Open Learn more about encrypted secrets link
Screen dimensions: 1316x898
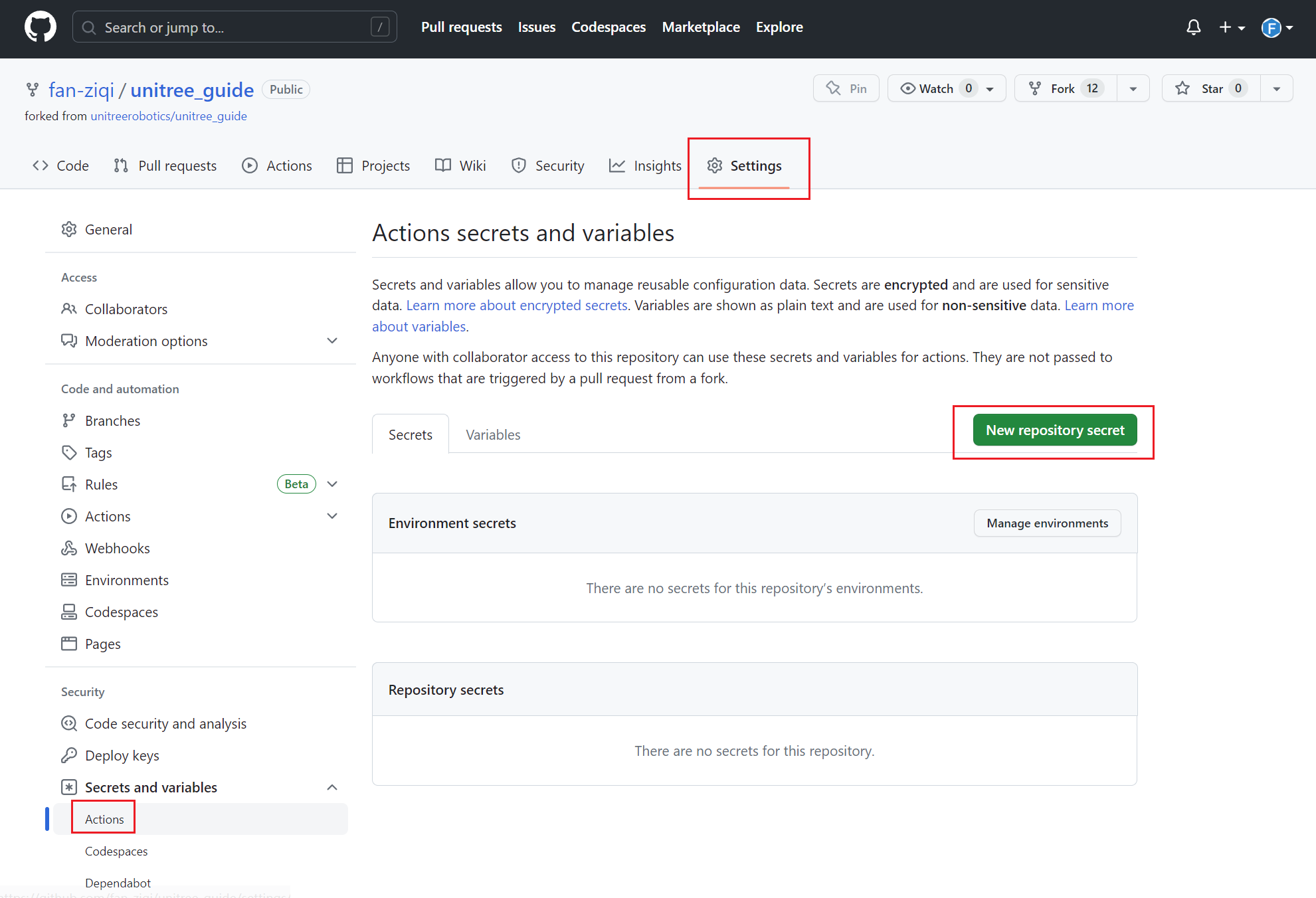tap(517, 306)
